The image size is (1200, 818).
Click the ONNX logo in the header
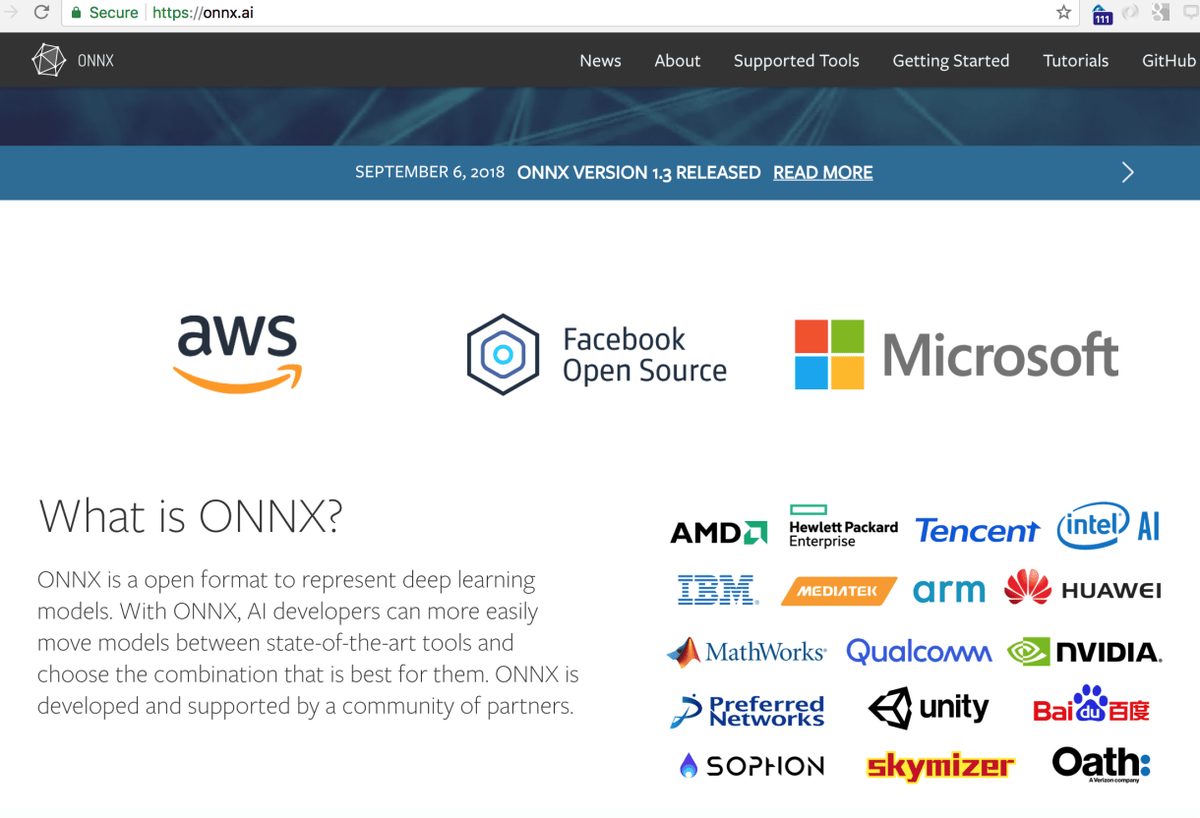[x=72, y=59]
